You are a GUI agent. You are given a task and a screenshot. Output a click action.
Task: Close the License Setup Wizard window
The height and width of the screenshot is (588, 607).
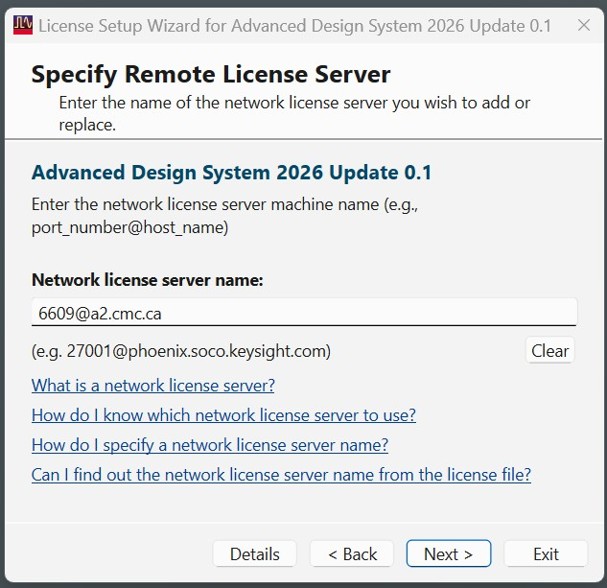[x=584, y=26]
